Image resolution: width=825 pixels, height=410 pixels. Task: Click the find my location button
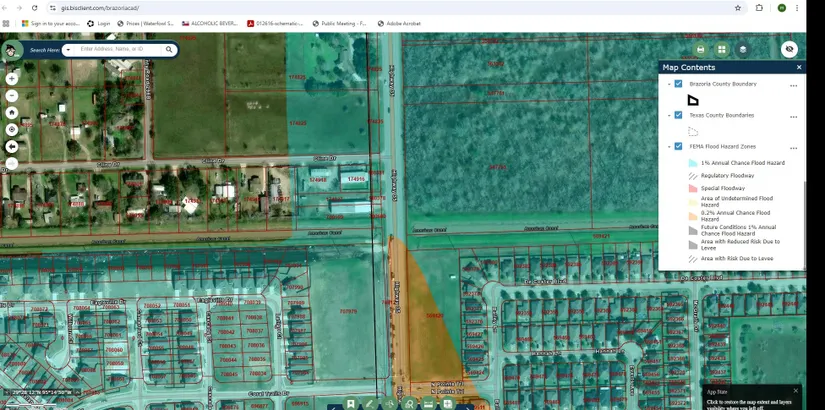12,130
